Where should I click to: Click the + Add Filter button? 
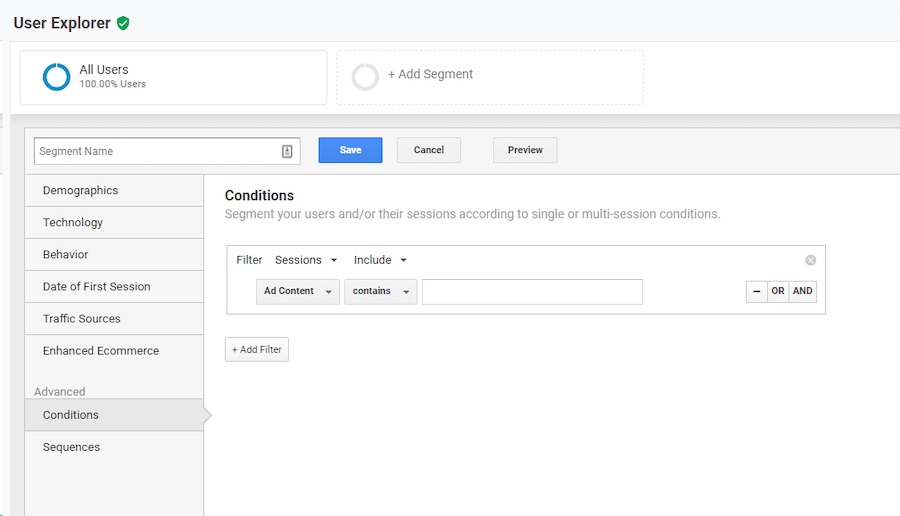(x=257, y=350)
